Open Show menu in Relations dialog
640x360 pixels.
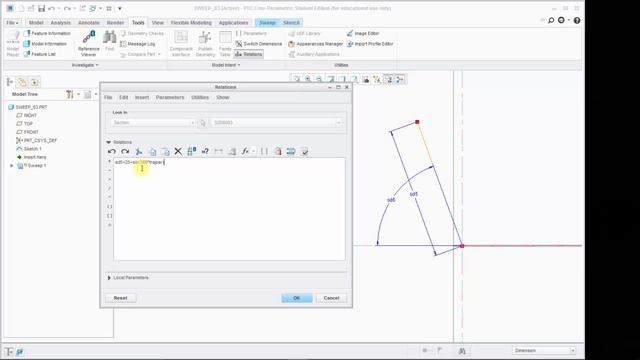(x=222, y=98)
